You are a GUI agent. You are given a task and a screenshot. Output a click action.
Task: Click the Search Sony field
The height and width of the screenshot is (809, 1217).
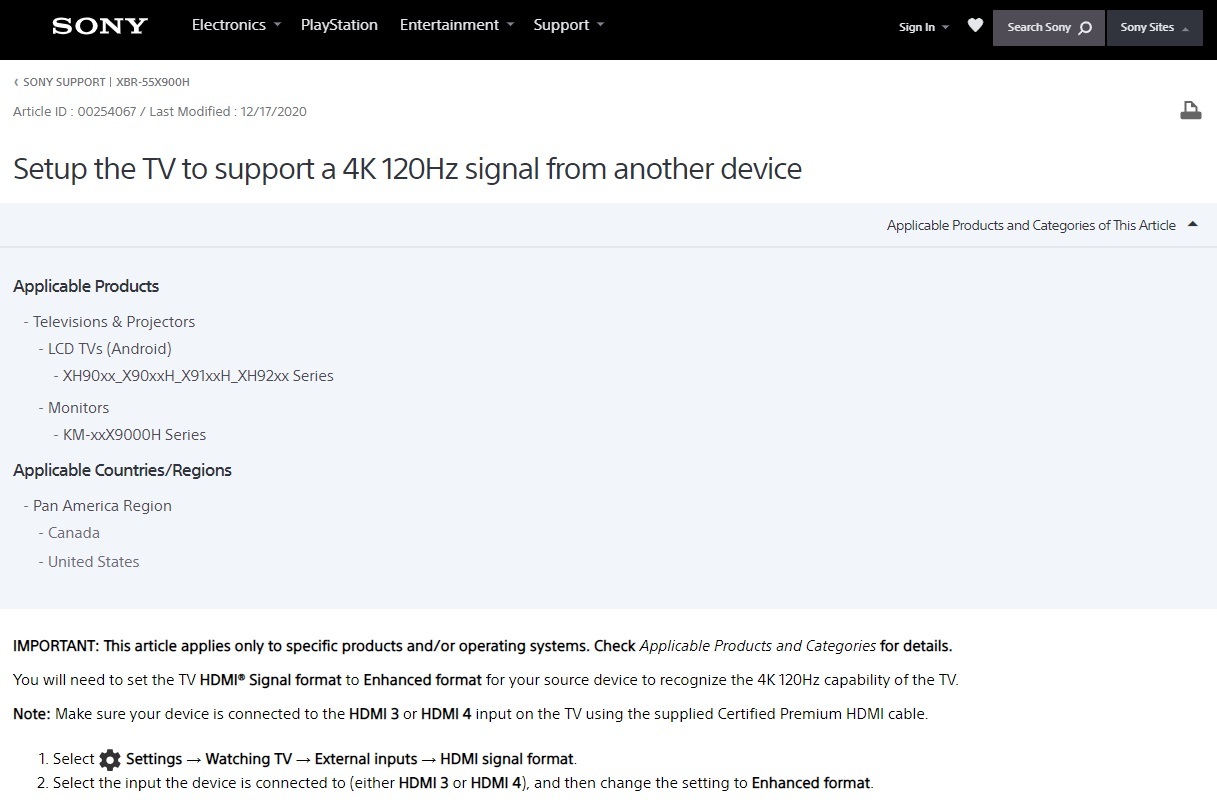tap(1038, 28)
